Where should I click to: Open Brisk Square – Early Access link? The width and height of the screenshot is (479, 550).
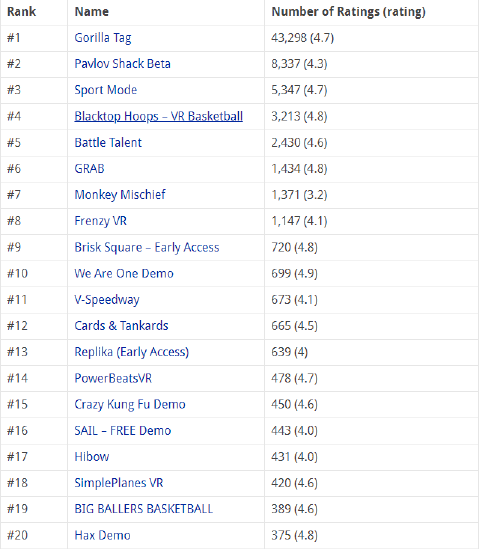coord(147,248)
